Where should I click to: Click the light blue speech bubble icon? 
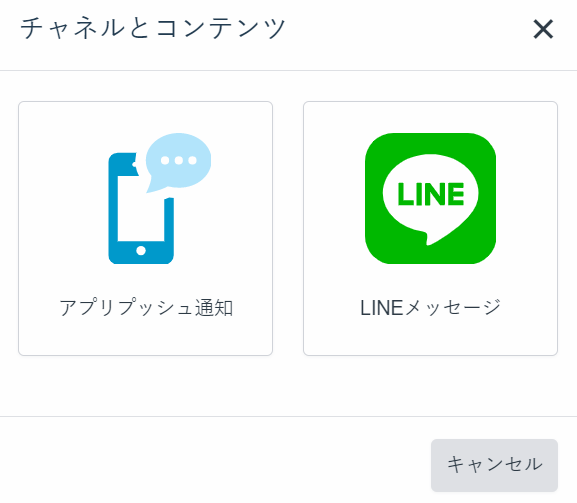pyautogui.click(x=178, y=163)
